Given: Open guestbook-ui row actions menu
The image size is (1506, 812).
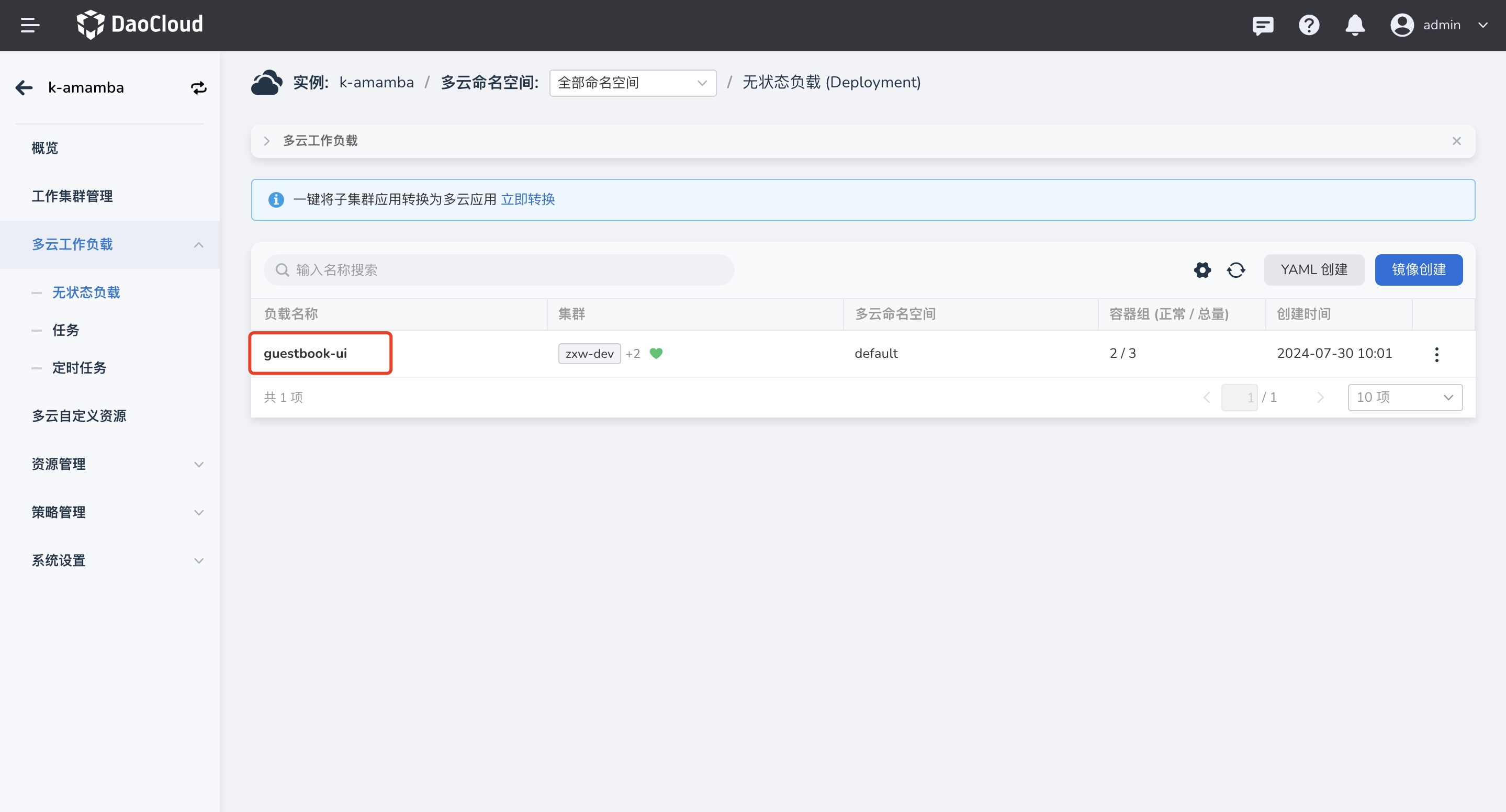Looking at the screenshot, I should click(x=1436, y=354).
